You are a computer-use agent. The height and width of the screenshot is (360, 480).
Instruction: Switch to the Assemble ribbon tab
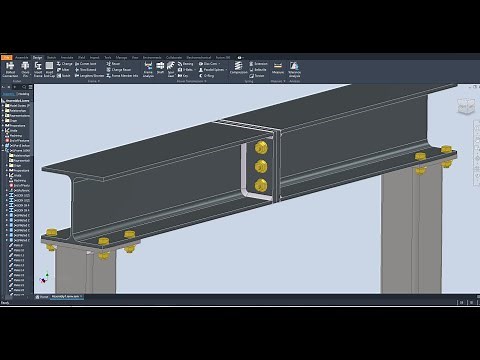pos(22,58)
